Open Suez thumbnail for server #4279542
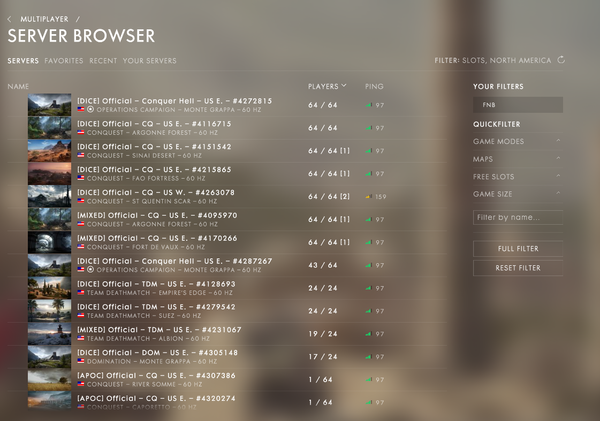600x421 pixels. (x=49, y=311)
